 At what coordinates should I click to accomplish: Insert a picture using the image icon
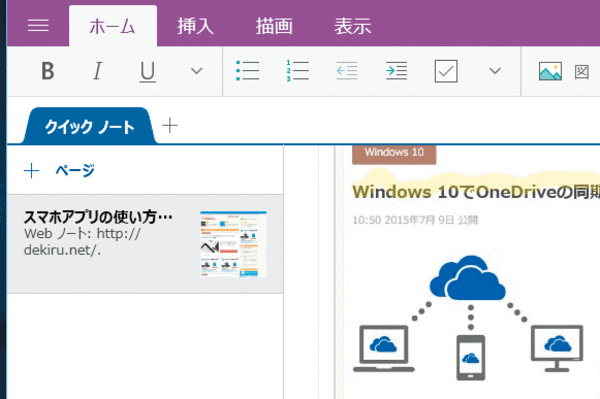(550, 71)
